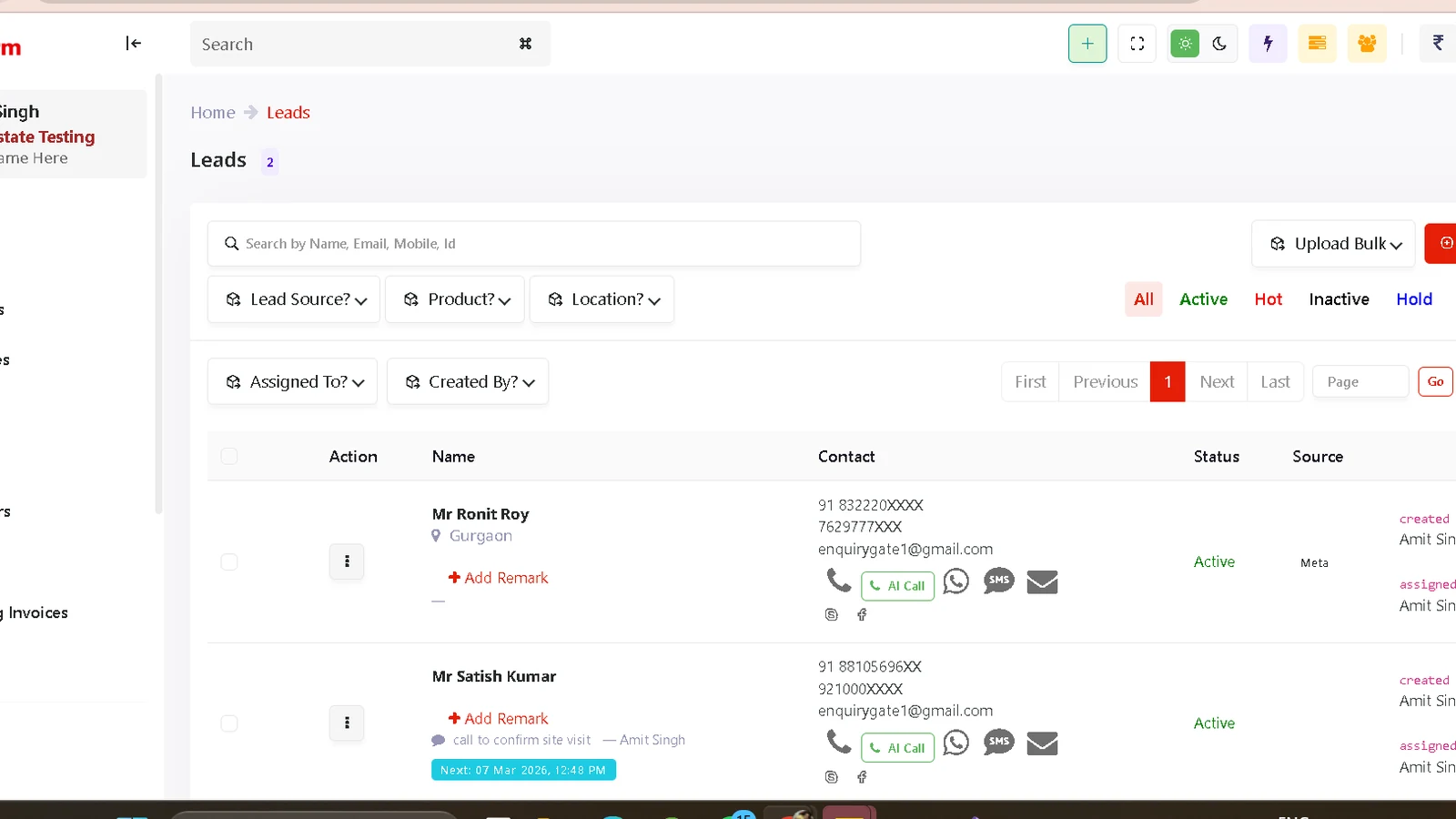Click the phone call icon for Satish Kumar
The width and height of the screenshot is (1456, 819).
838,742
